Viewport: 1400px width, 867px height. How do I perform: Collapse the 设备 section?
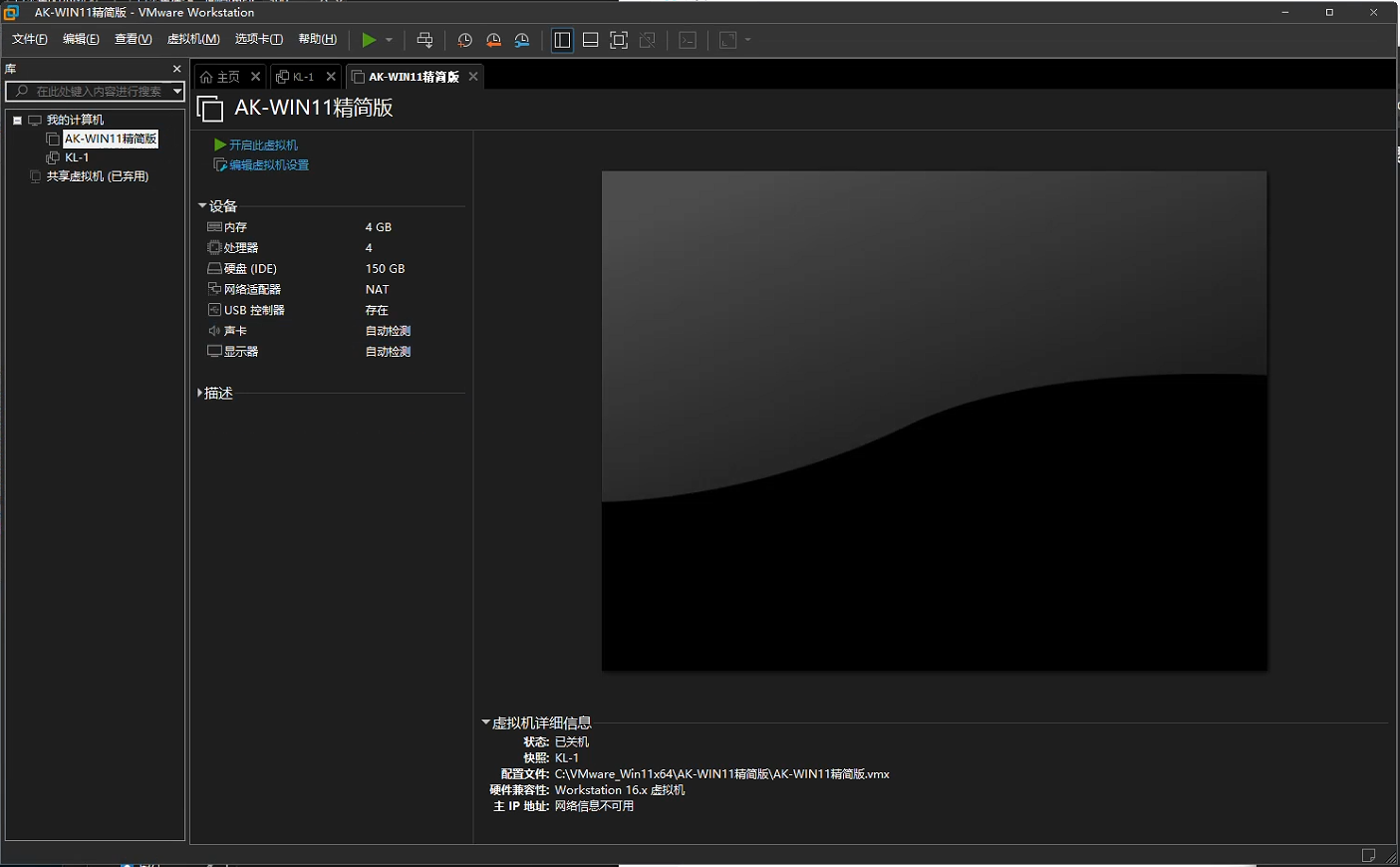point(202,206)
